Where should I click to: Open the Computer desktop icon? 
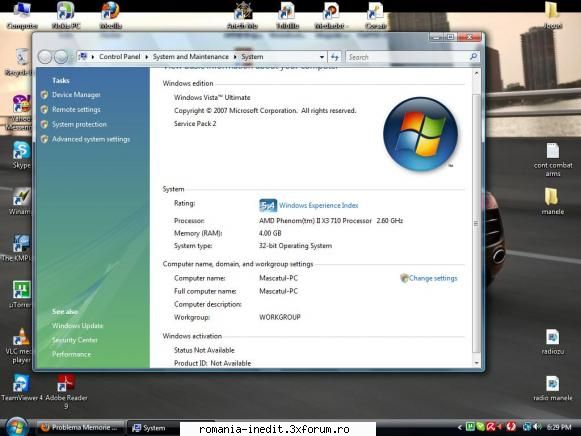(22, 16)
